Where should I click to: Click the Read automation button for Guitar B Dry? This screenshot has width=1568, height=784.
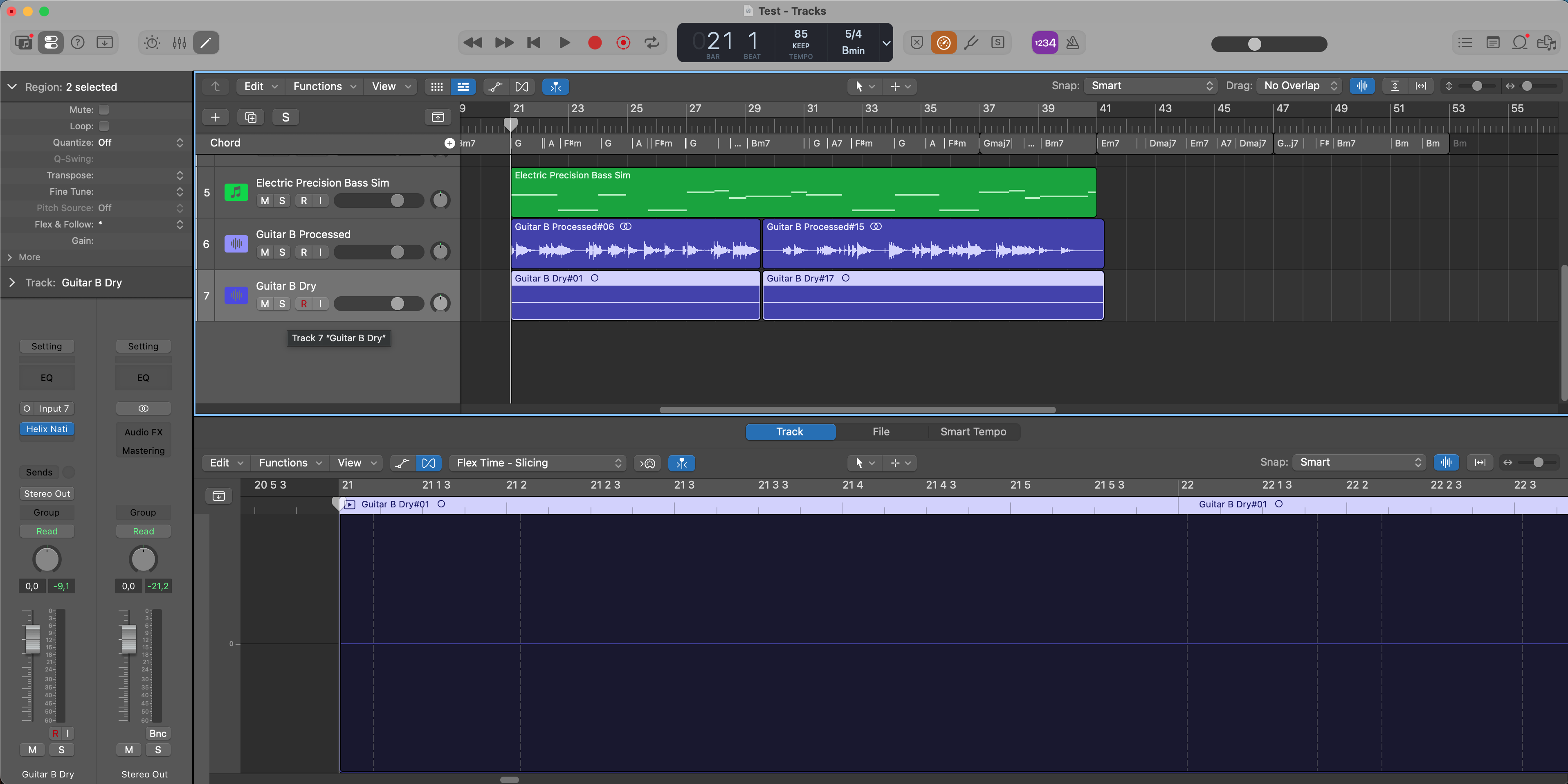(x=47, y=531)
